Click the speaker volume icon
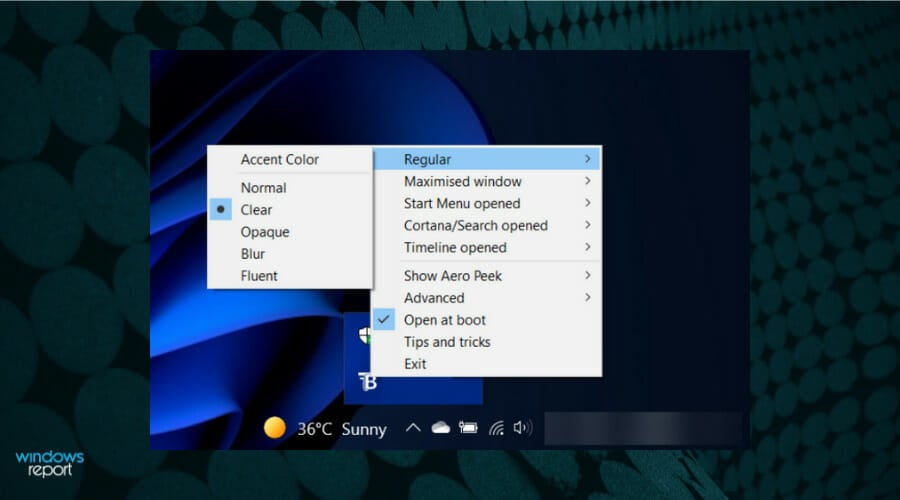 [x=522, y=428]
